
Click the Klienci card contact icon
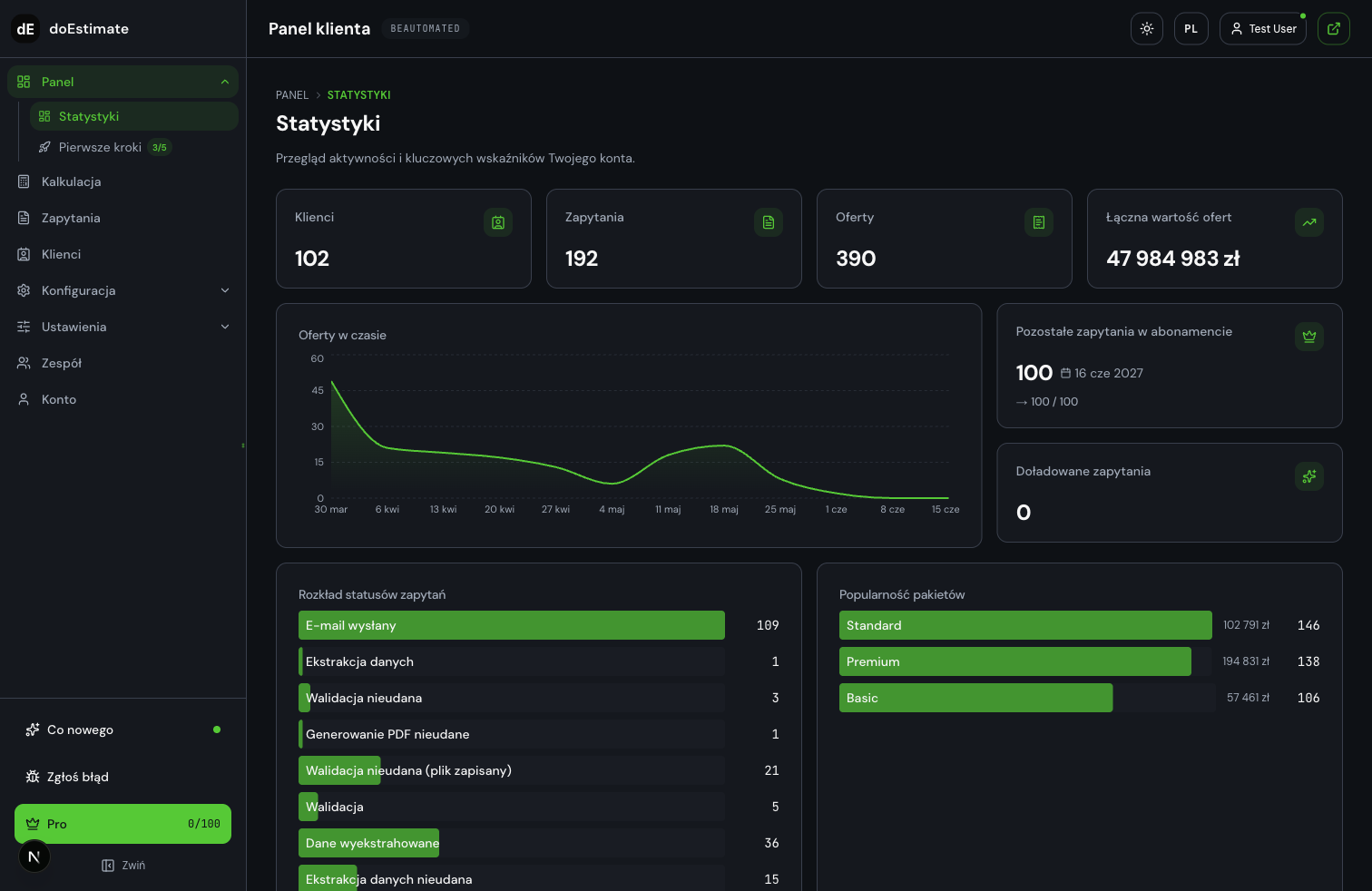[498, 222]
